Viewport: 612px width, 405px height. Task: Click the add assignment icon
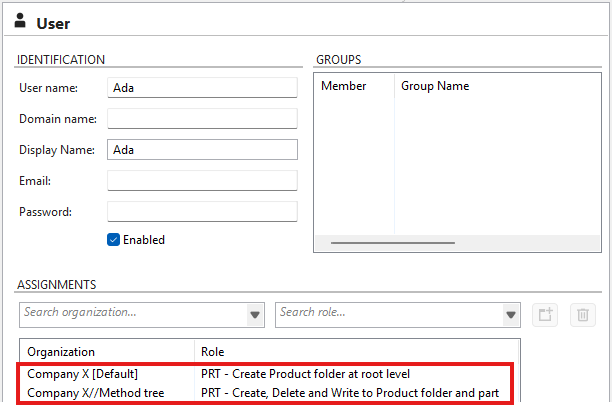point(545,314)
